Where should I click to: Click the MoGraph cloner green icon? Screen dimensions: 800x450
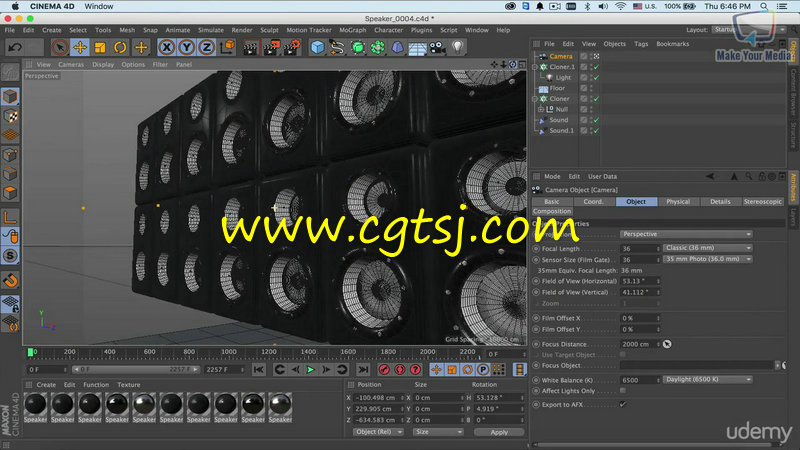(378, 47)
